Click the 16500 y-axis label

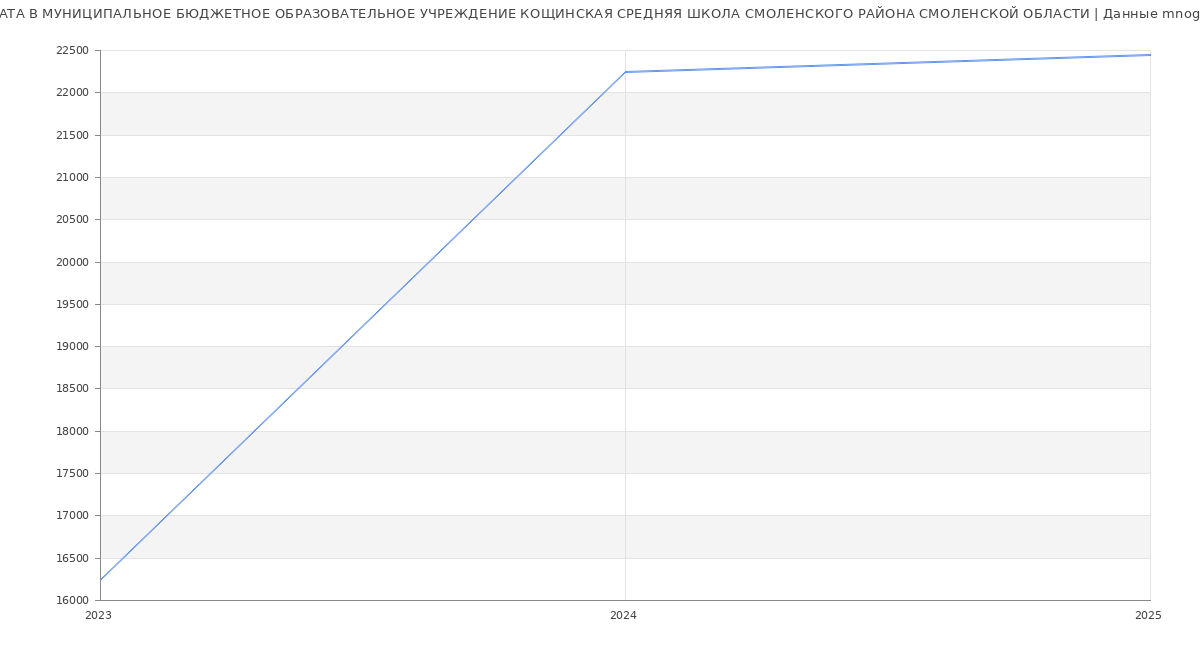tap(73, 559)
